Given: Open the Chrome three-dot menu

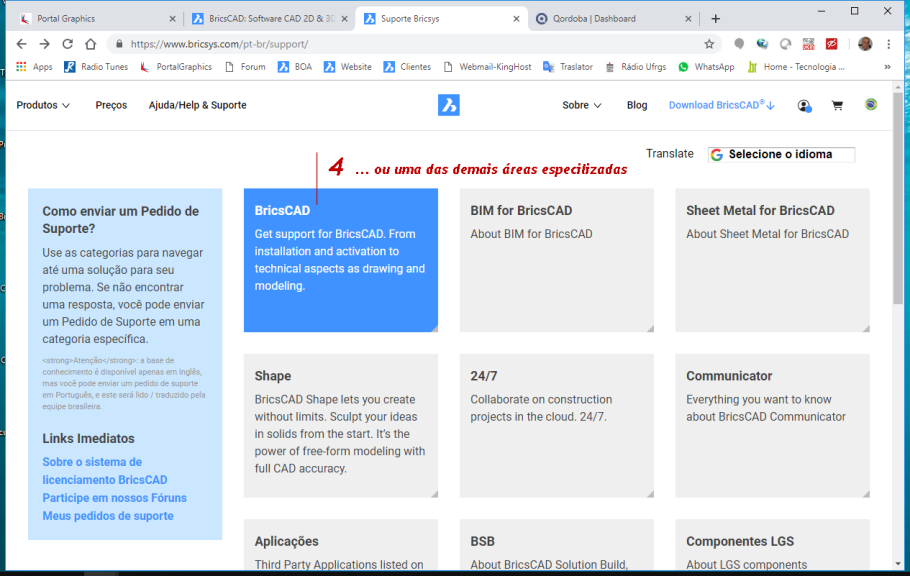Looking at the screenshot, I should coord(889,44).
